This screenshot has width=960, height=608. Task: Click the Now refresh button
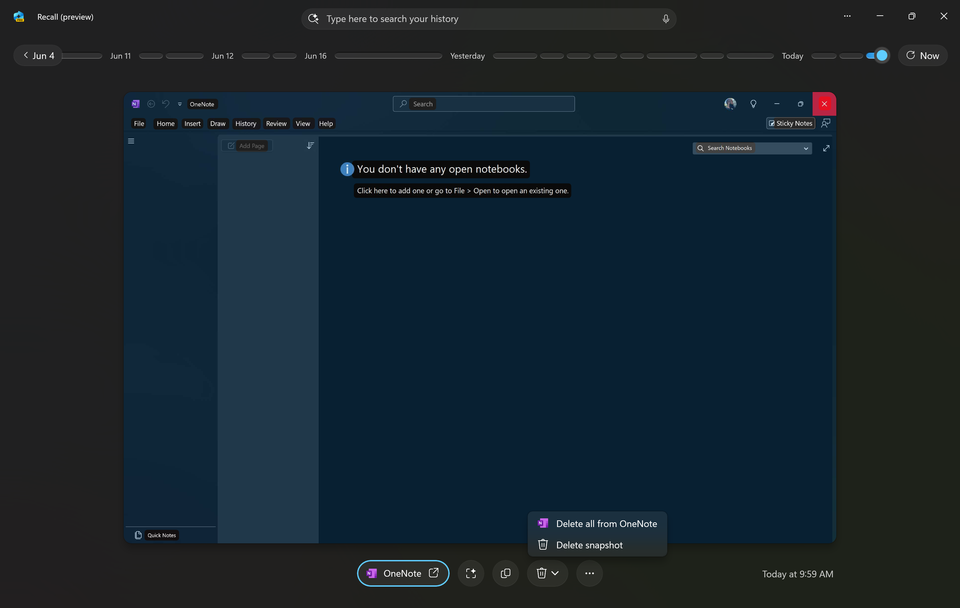[922, 55]
